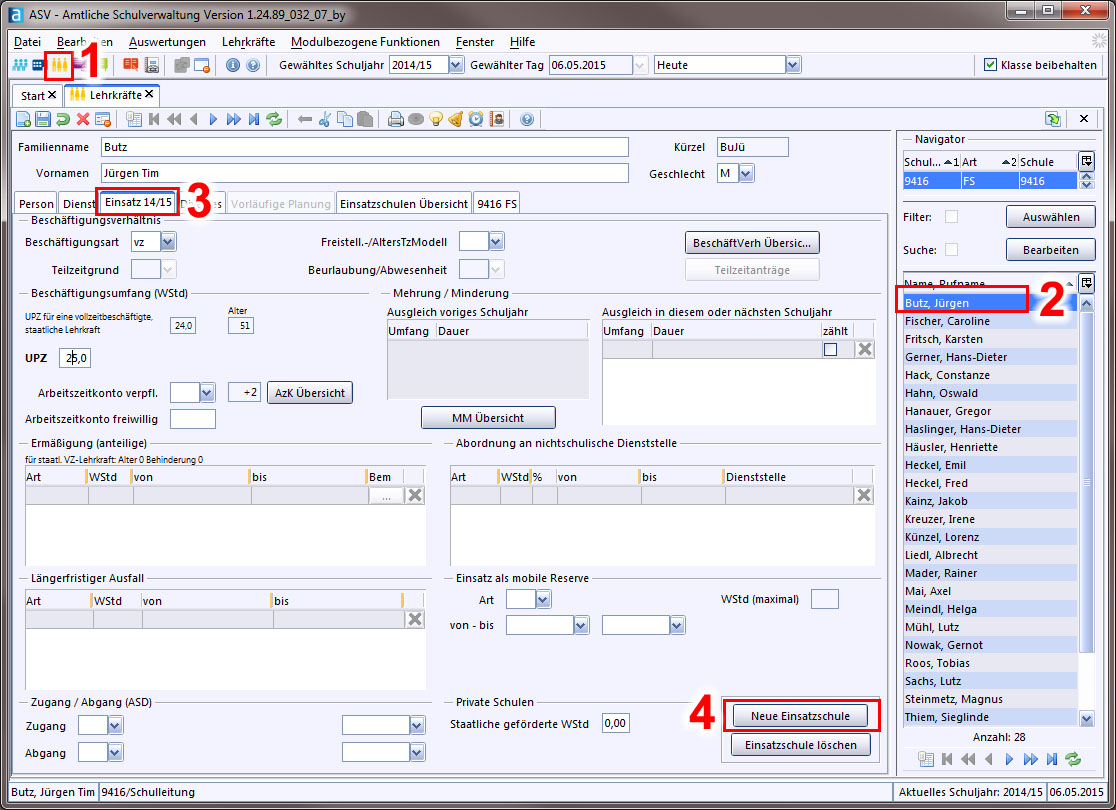Click scroll-down arrow of teacher list
Viewport: 1116px width, 810px height.
coord(1086,718)
